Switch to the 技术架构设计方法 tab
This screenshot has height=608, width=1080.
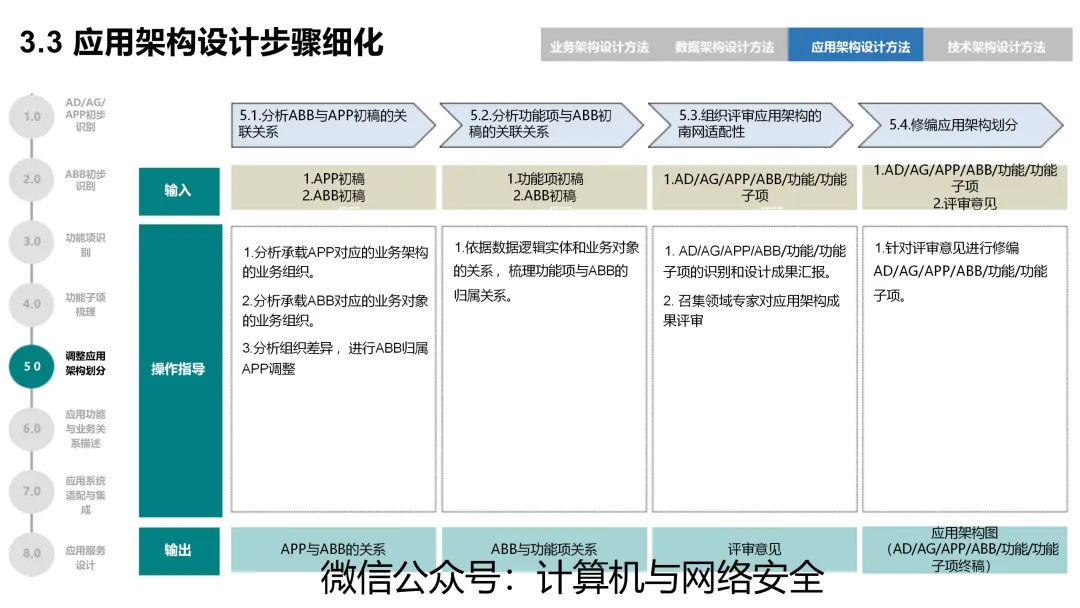(996, 46)
